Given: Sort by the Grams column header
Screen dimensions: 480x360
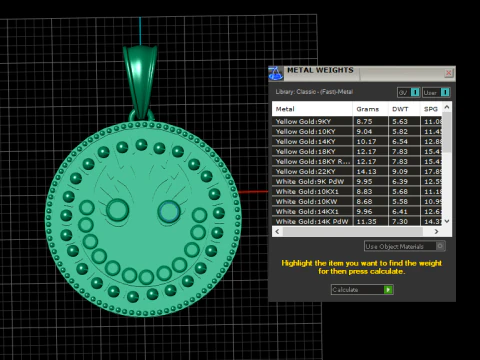Looking at the screenshot, I should 370,109.
